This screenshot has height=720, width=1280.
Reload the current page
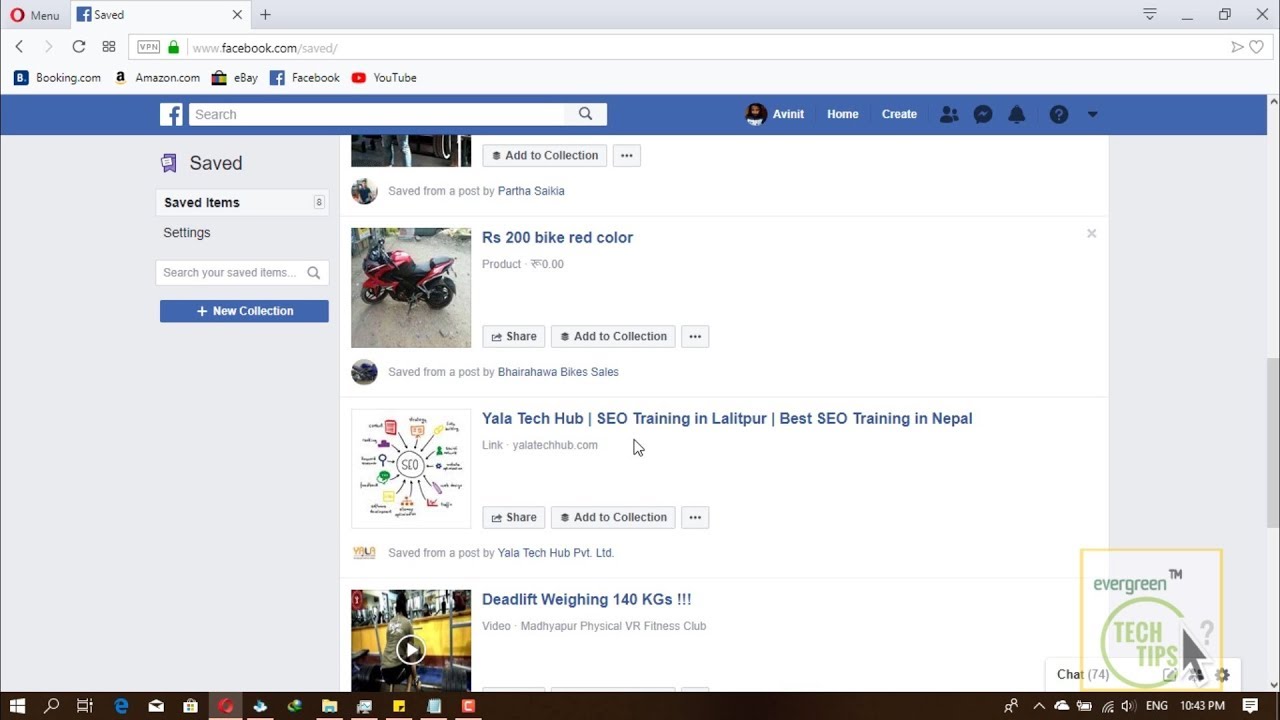(x=78, y=47)
